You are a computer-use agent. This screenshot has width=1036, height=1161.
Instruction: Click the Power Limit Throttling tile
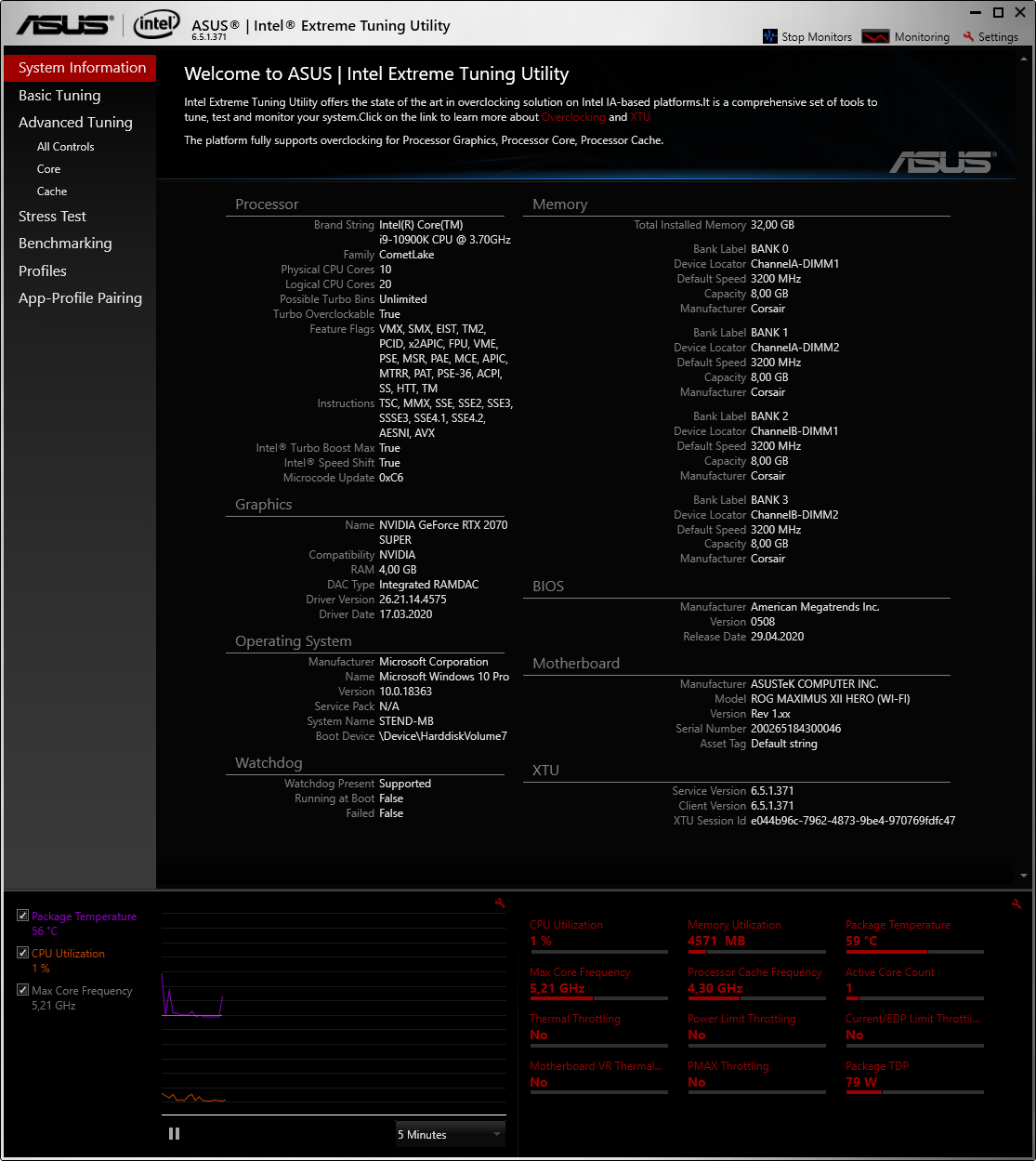click(756, 1030)
